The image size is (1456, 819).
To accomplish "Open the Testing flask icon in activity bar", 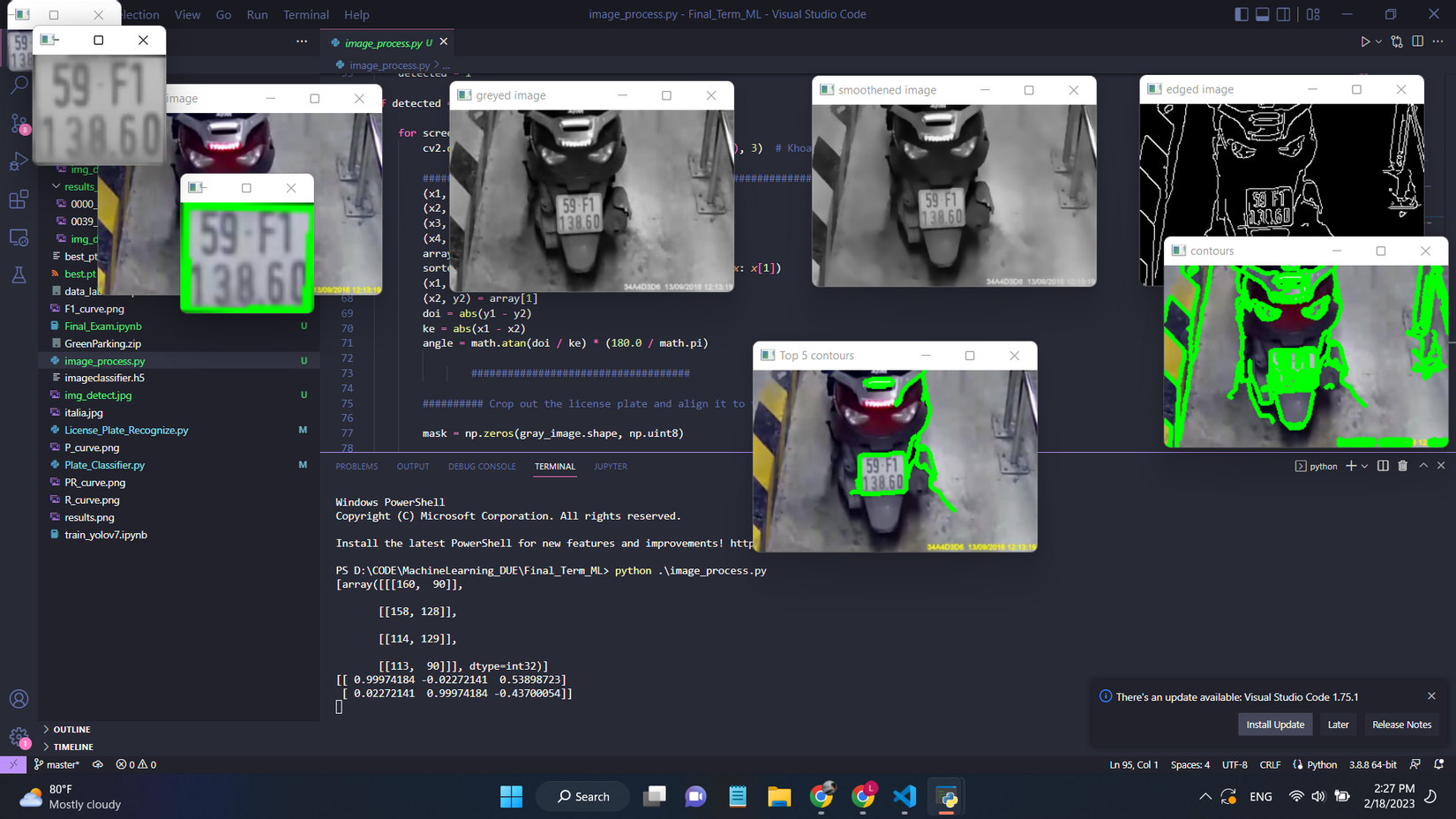I will click(x=19, y=275).
